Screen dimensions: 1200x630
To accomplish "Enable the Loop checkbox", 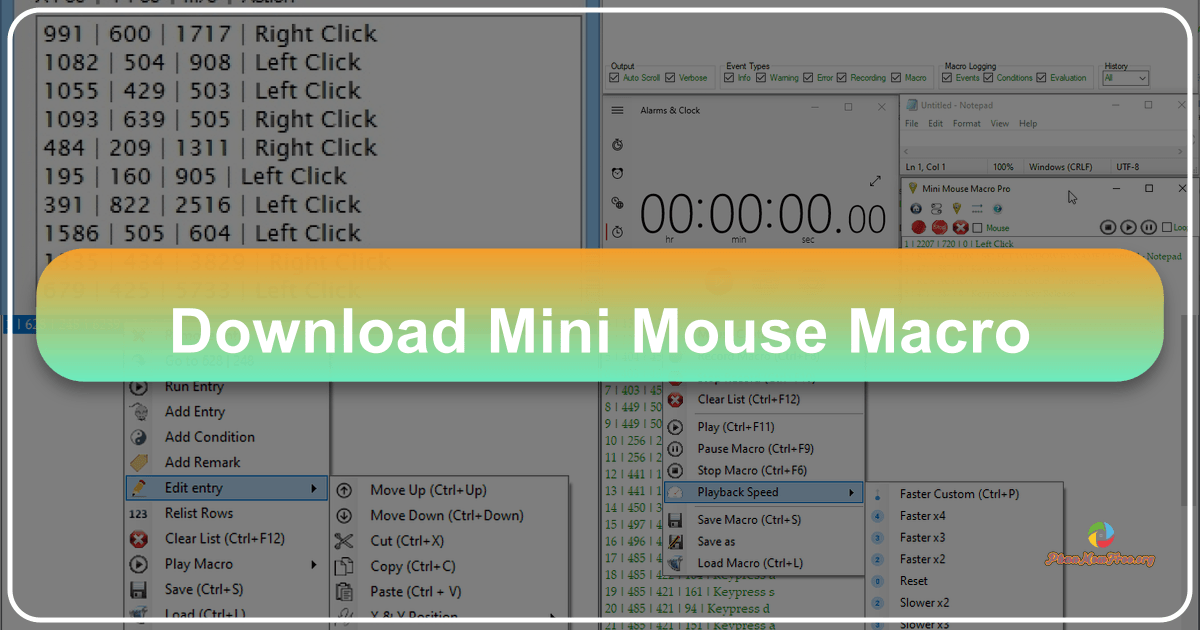I will 1169,227.
